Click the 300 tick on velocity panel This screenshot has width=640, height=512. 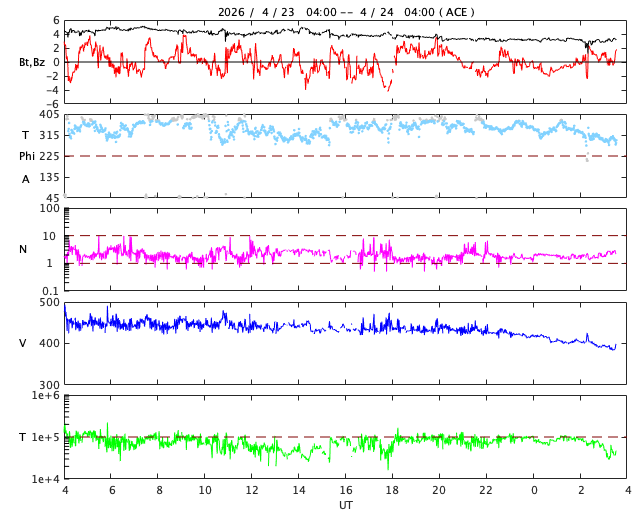point(49,385)
